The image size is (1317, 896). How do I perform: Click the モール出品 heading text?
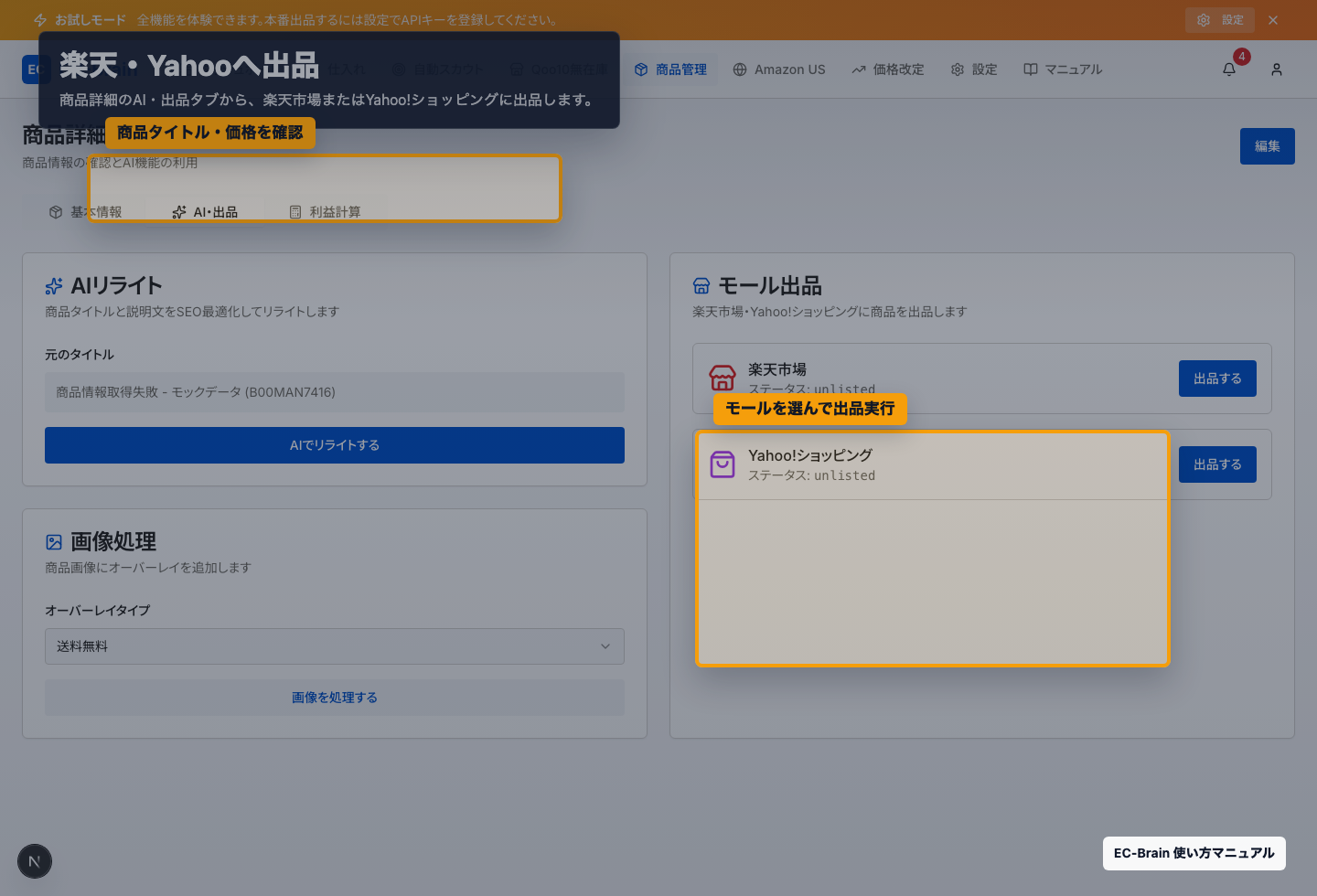pyautogui.click(x=770, y=286)
